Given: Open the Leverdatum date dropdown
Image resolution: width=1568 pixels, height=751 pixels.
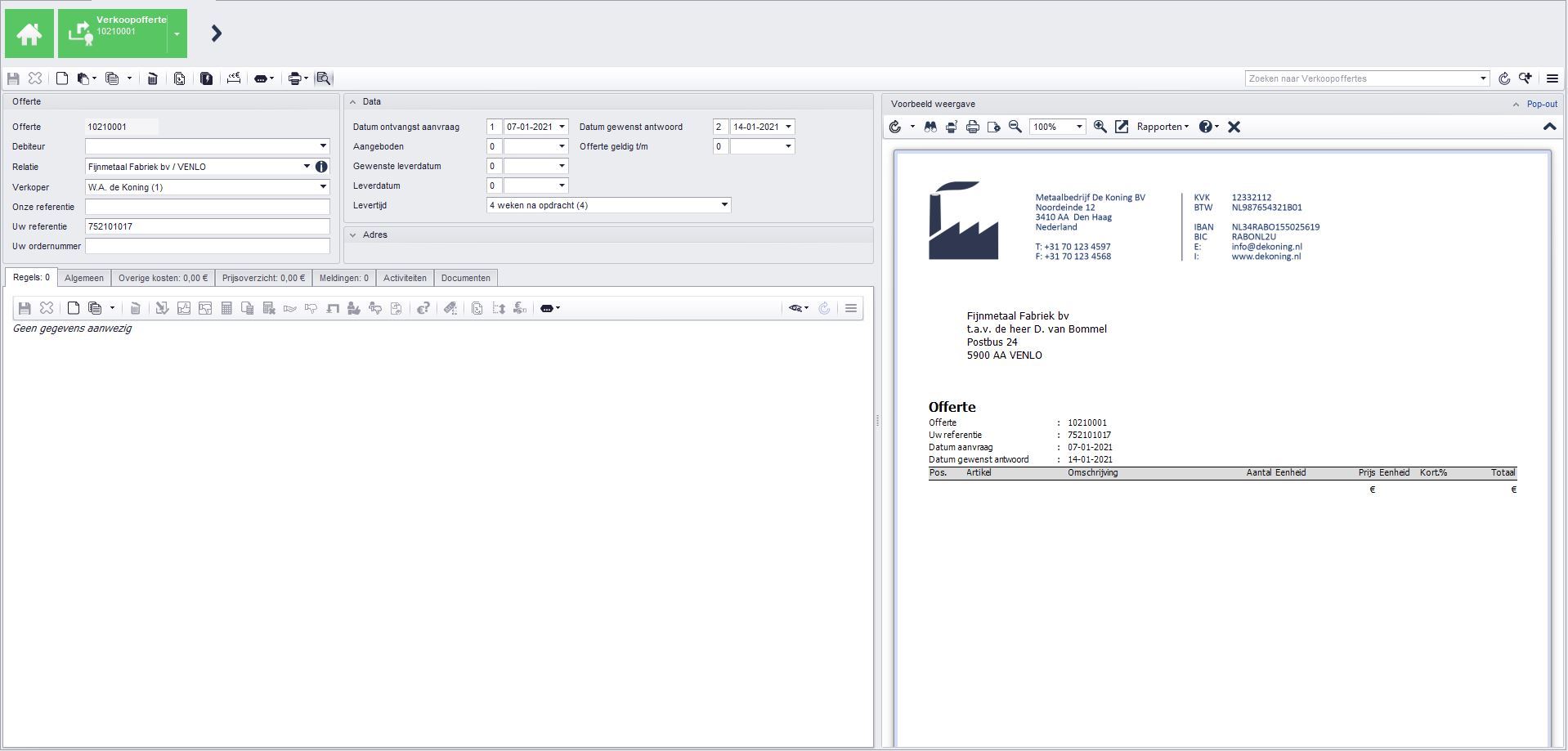Looking at the screenshot, I should pyautogui.click(x=562, y=186).
